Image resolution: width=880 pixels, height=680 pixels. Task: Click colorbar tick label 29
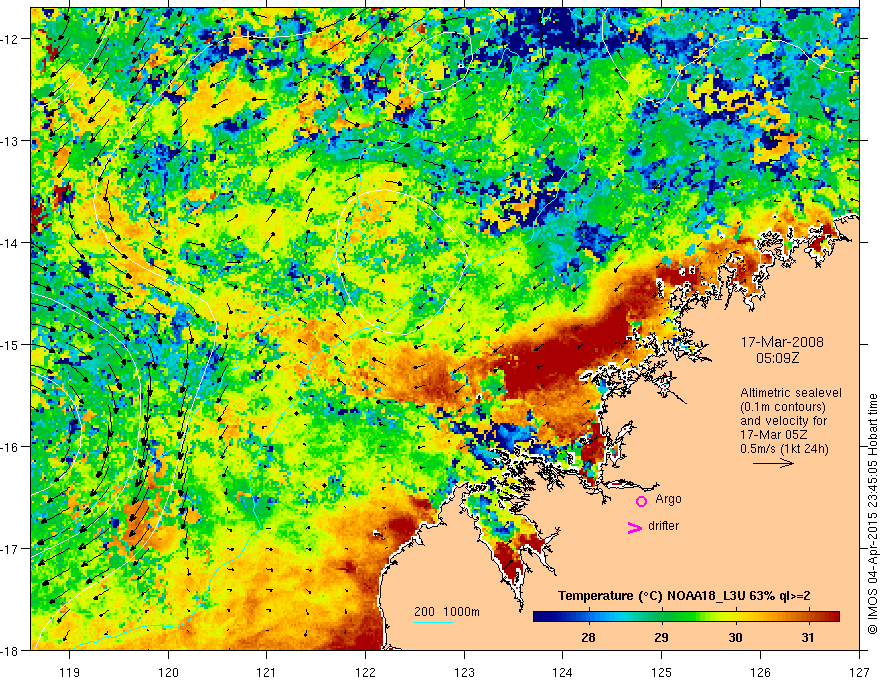pos(661,638)
